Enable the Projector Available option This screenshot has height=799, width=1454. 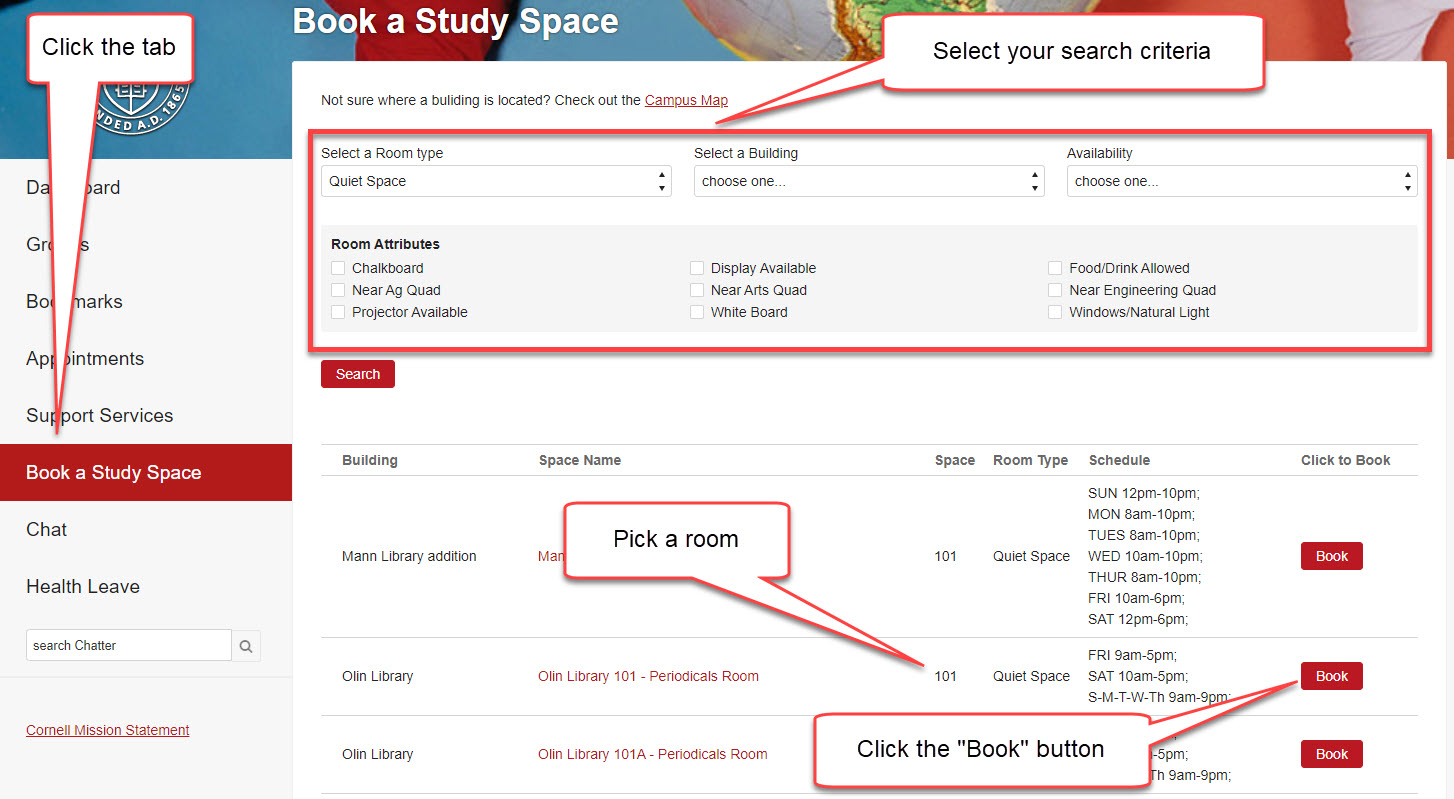pyautogui.click(x=338, y=312)
